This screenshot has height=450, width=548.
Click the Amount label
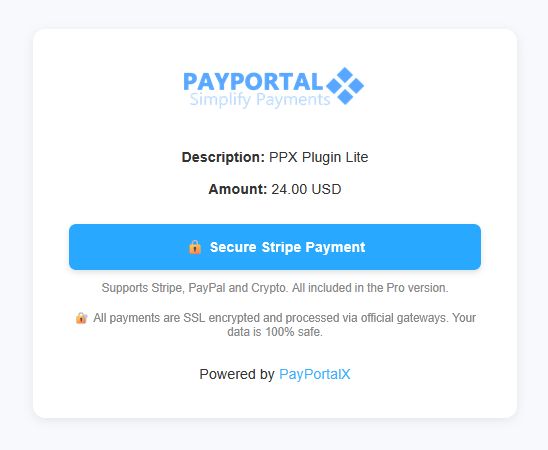(x=238, y=189)
